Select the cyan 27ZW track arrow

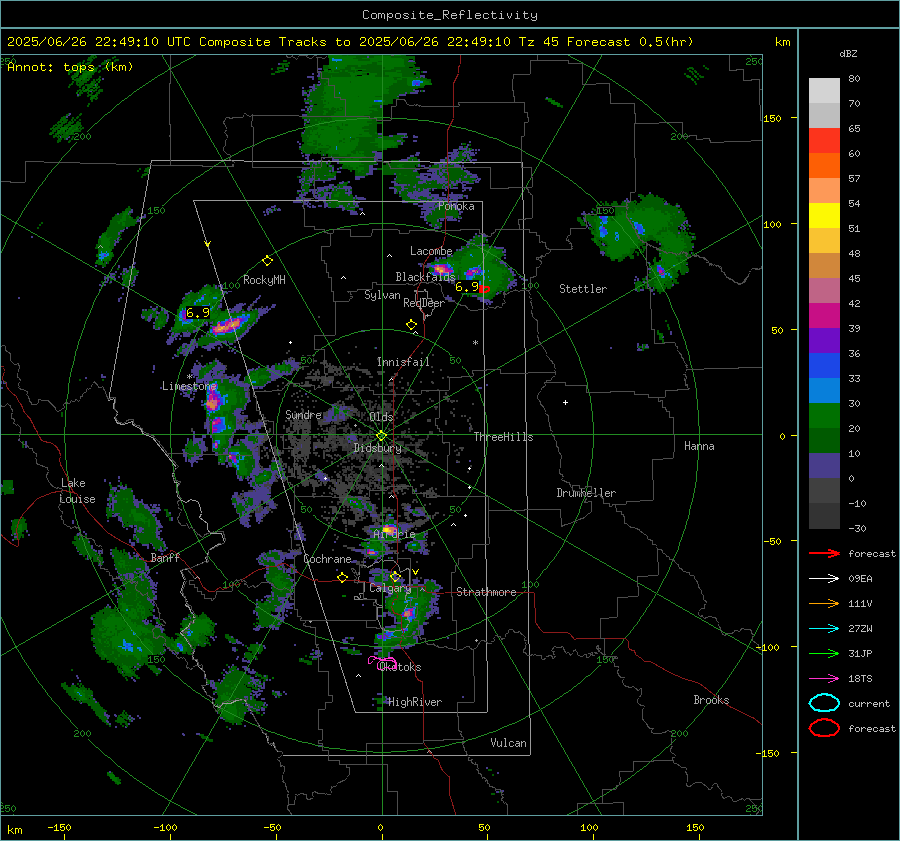tap(824, 629)
